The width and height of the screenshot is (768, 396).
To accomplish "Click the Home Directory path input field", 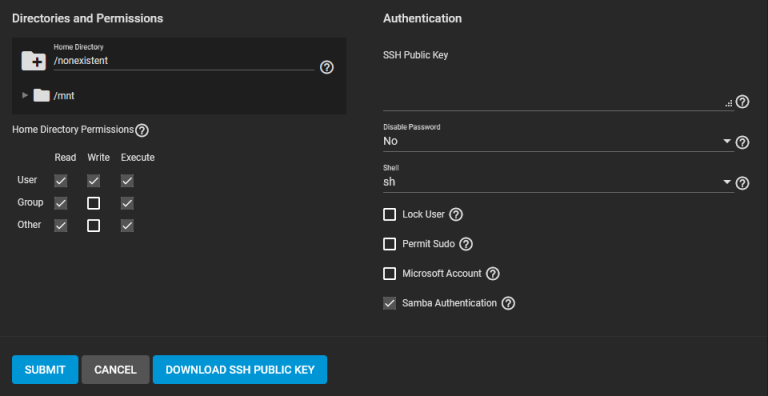I will click(x=184, y=61).
